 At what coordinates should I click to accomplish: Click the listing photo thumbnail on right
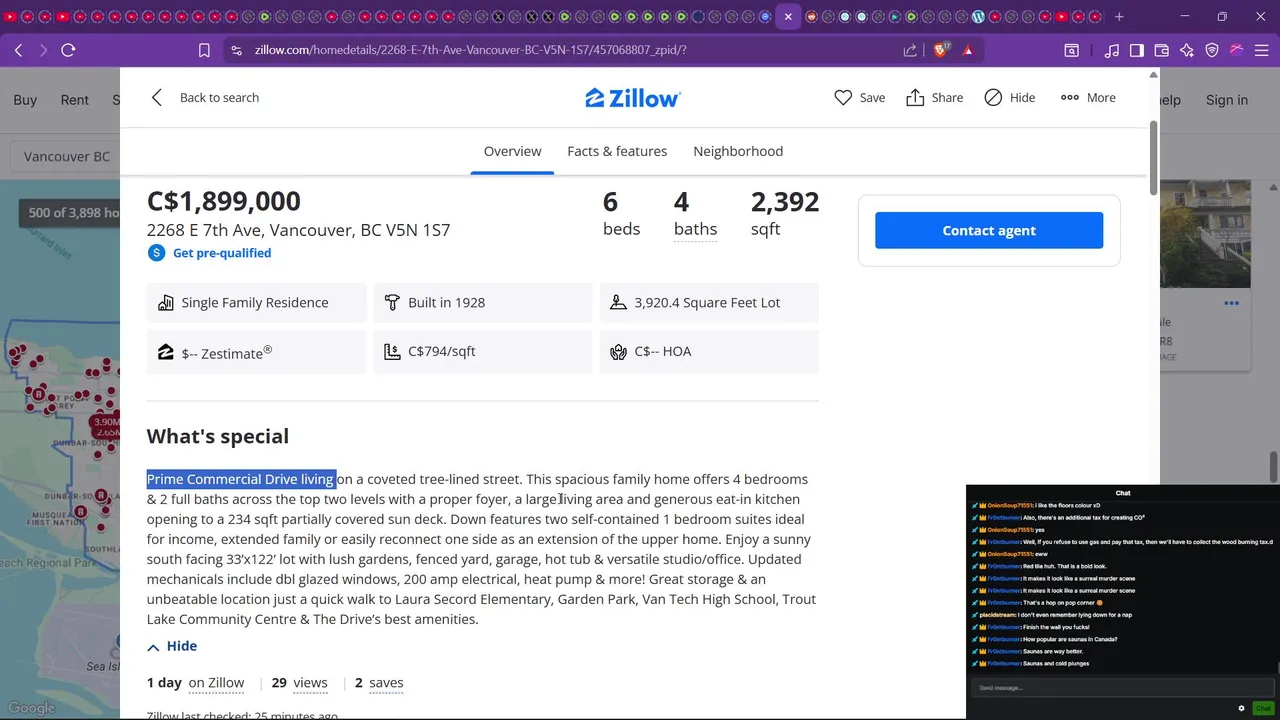pos(1205,234)
